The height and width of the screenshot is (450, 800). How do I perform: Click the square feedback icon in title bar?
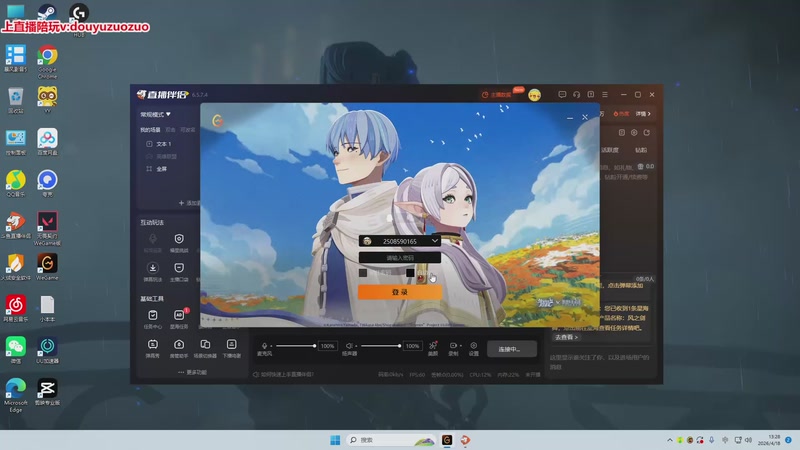[x=591, y=94]
